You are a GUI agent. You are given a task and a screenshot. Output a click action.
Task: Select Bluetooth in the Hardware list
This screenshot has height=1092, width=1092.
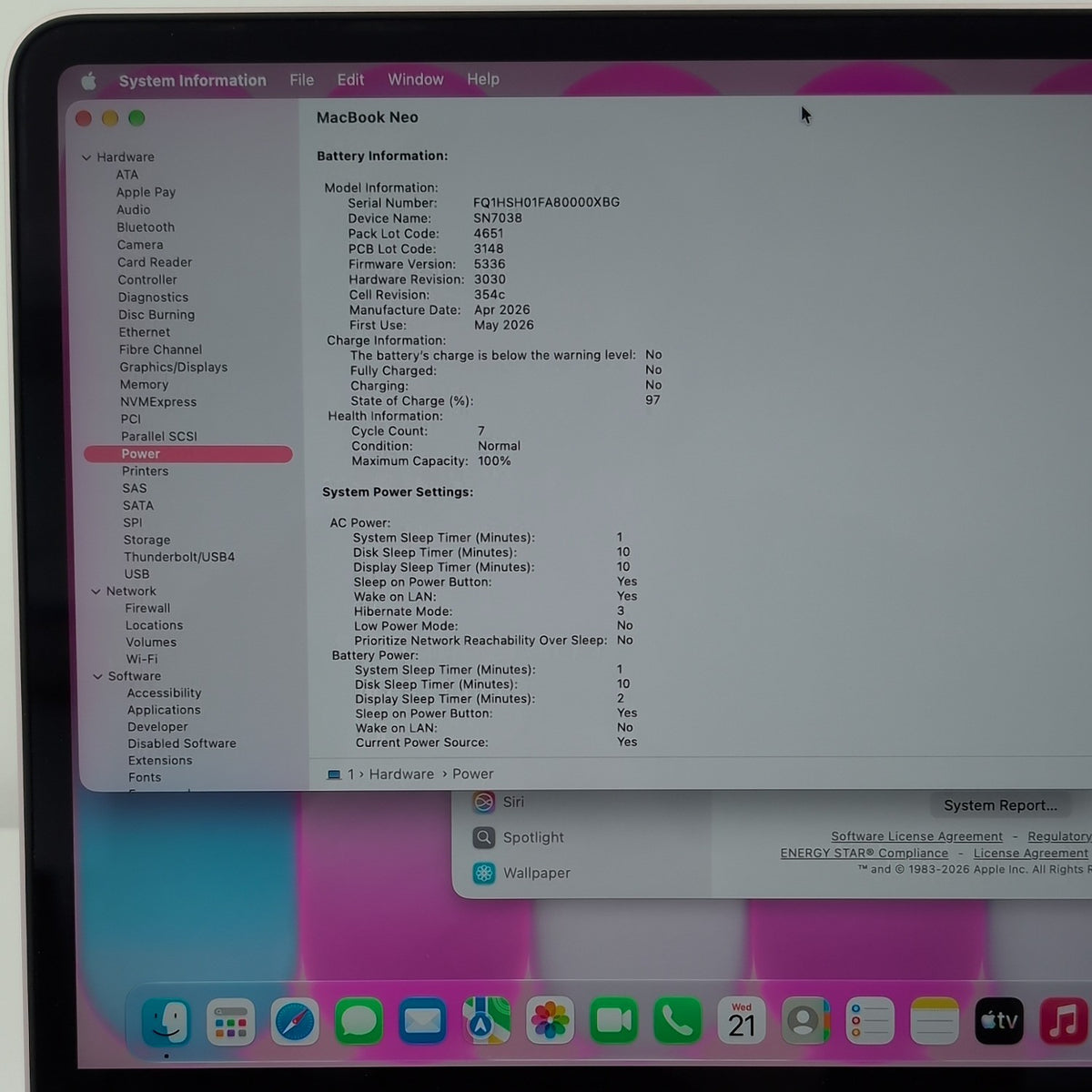(146, 227)
